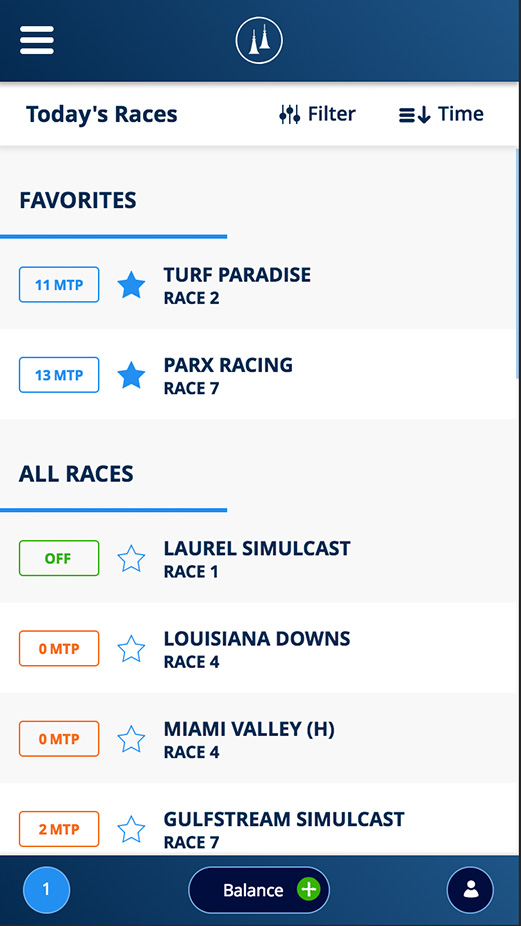Viewport: 521px width, 926px height.
Task: Favorite Louisiana Downs with the star
Action: 131,649
